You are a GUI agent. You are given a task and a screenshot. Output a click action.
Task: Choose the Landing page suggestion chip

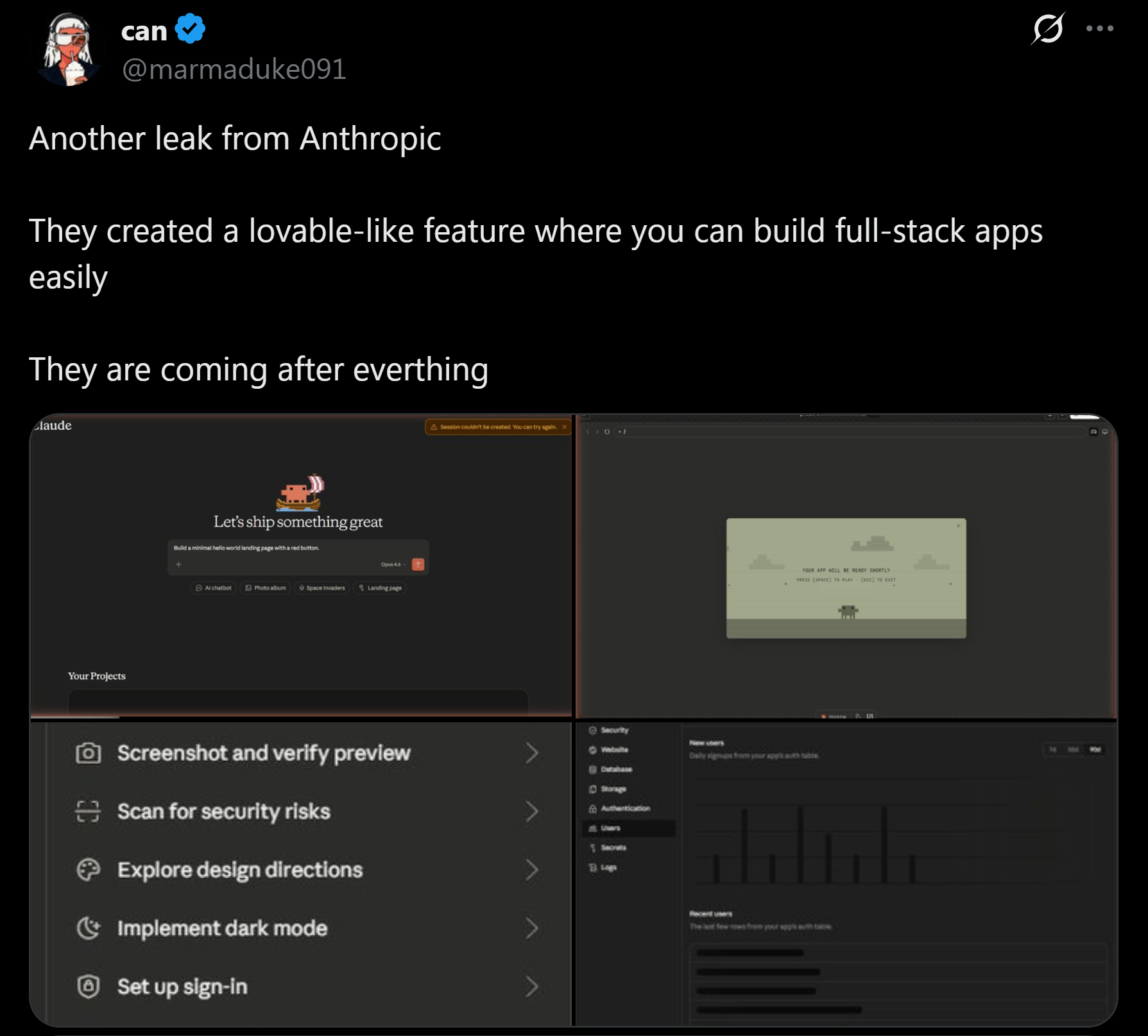380,588
